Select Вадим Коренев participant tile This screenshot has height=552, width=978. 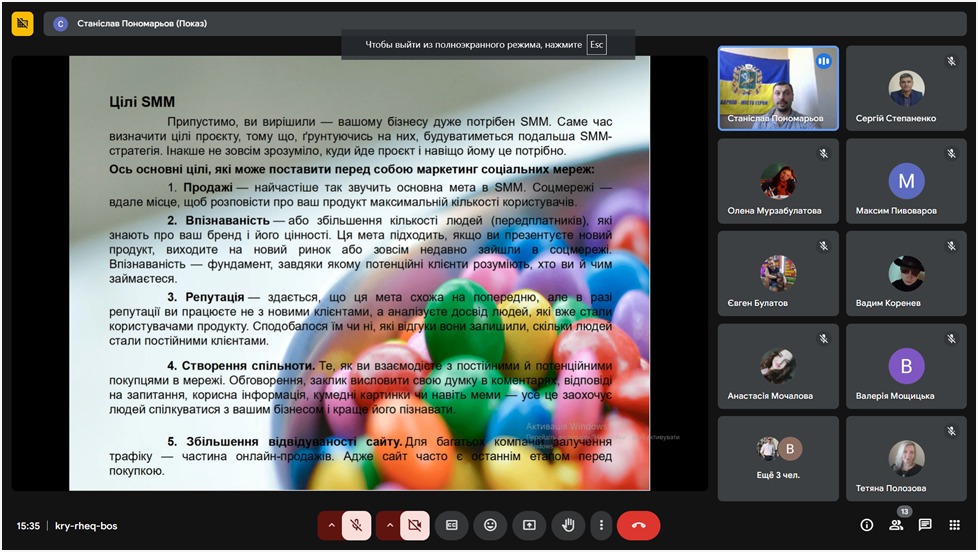[906, 273]
